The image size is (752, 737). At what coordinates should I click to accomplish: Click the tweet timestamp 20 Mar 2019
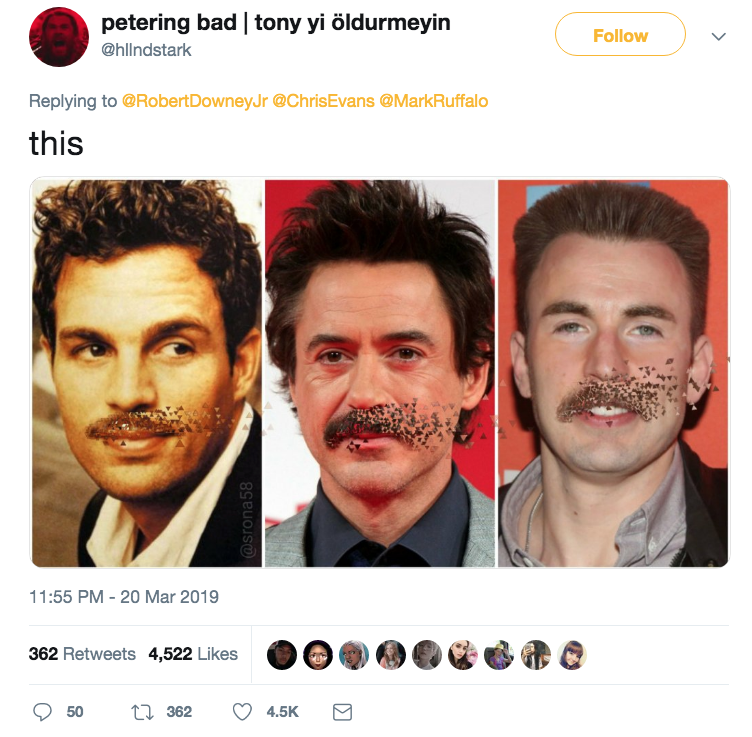pos(124,597)
